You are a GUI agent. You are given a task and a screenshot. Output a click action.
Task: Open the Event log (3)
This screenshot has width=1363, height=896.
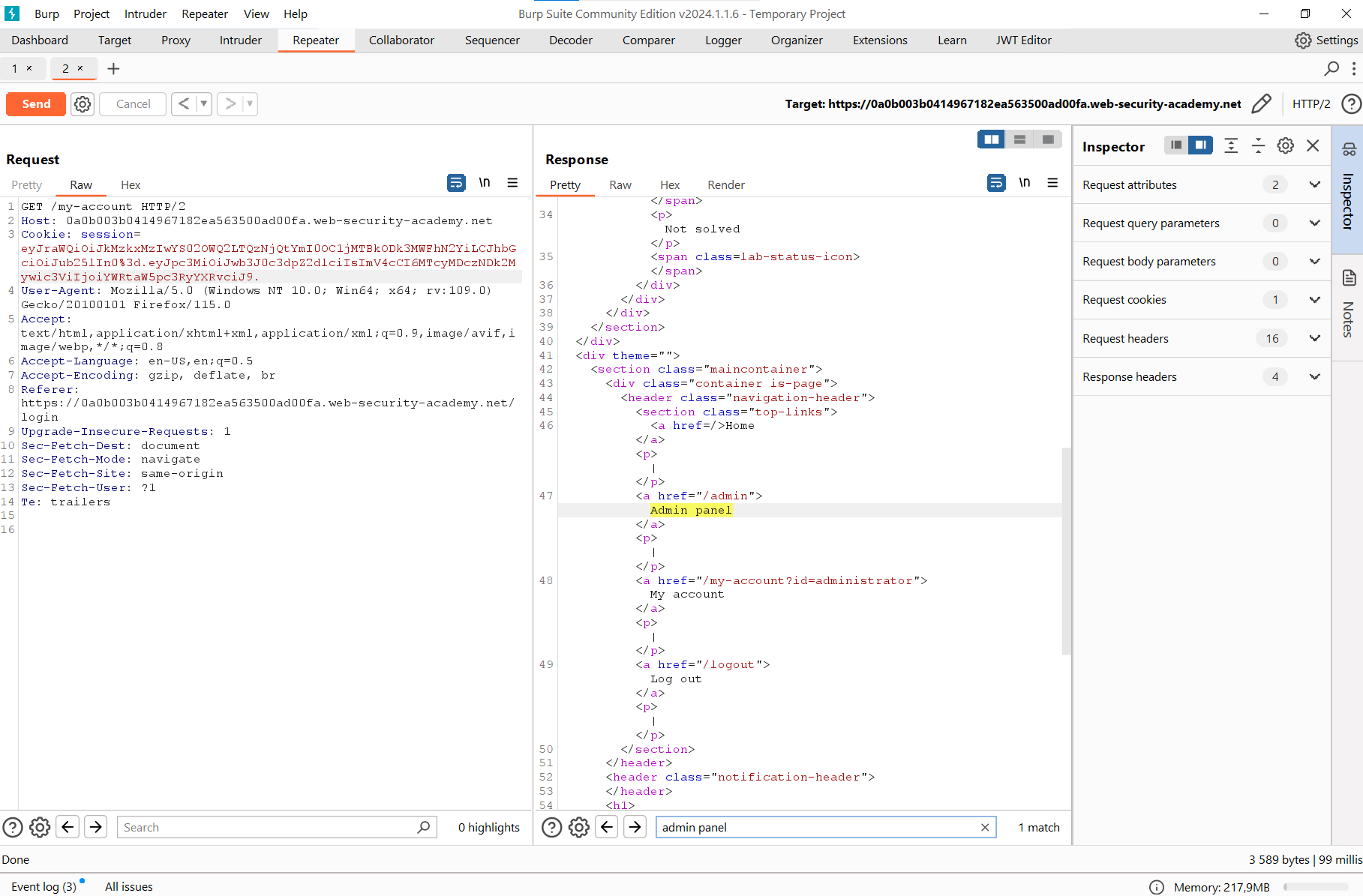[x=44, y=887]
